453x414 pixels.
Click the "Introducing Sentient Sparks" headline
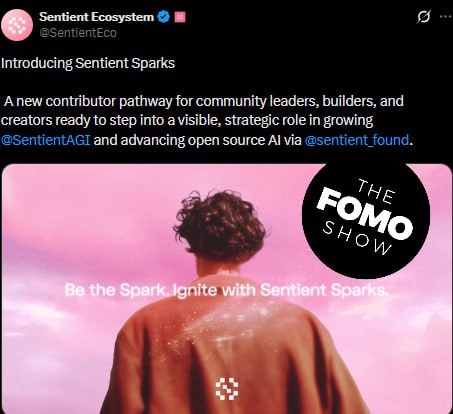point(88,63)
